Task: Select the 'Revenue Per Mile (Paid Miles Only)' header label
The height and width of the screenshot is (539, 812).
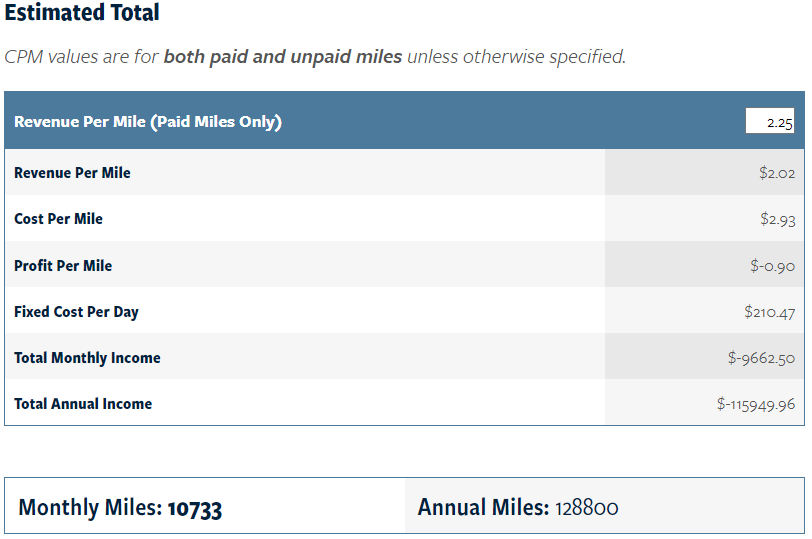Action: pos(148,122)
